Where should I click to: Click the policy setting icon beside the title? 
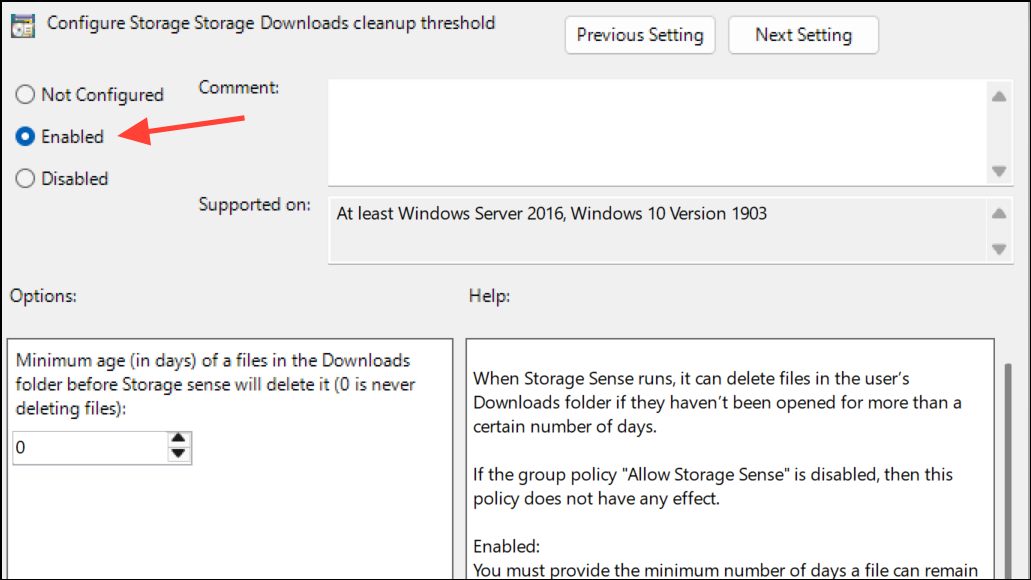coord(19,25)
